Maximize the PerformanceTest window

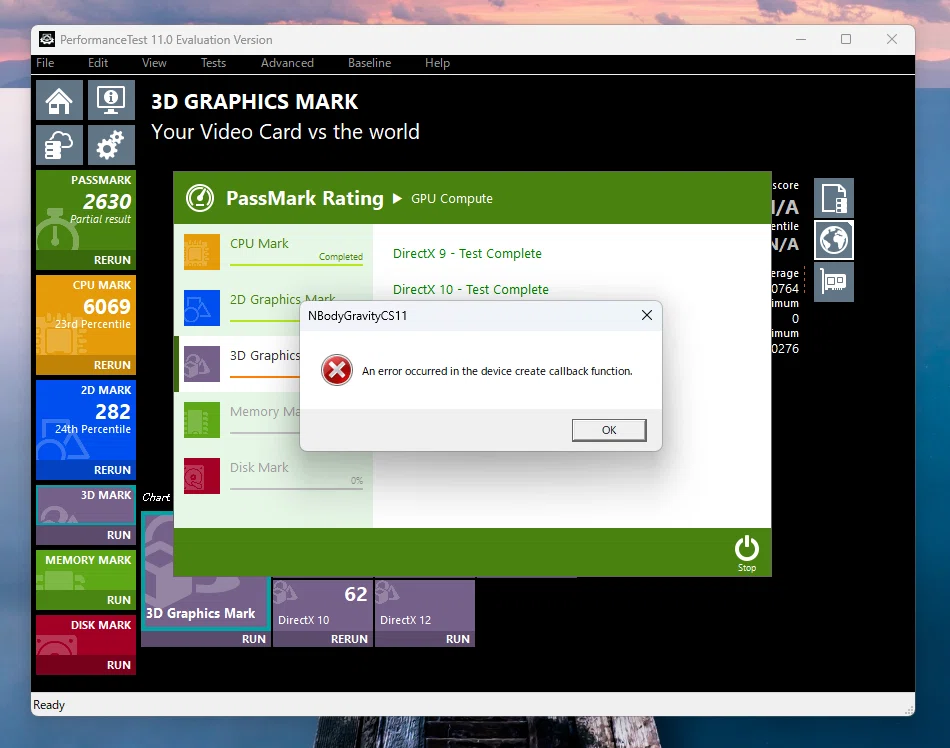coord(846,39)
